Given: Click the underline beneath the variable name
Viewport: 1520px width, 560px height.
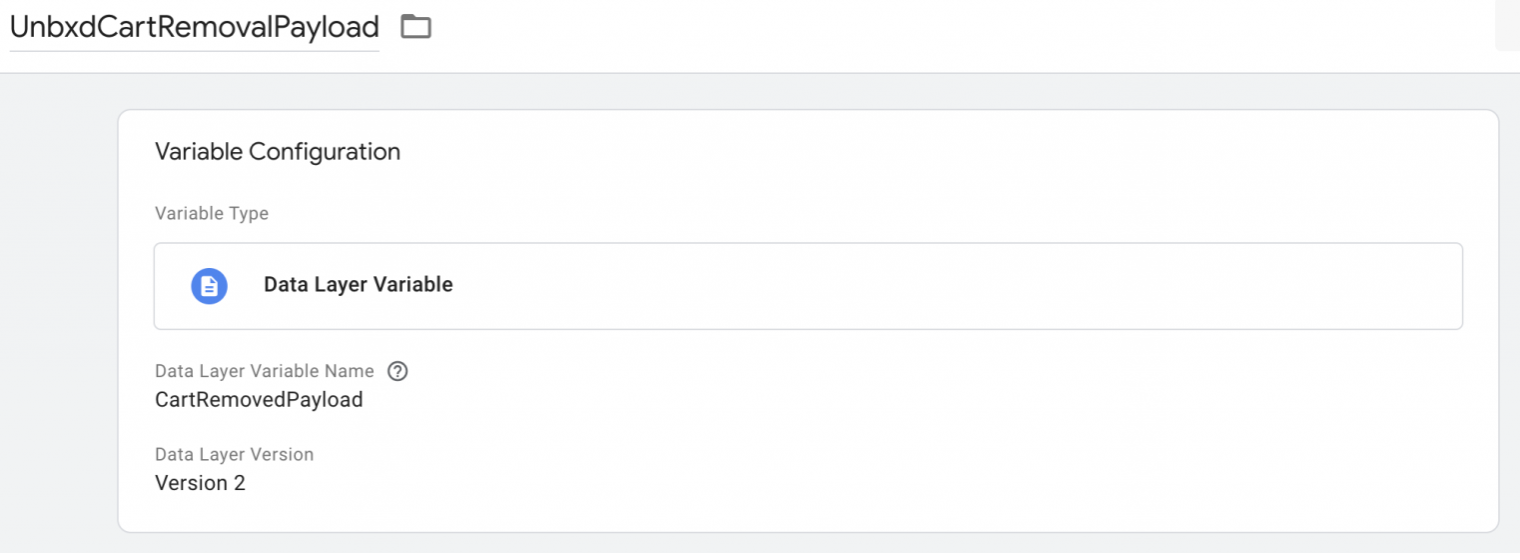Looking at the screenshot, I should [194, 51].
